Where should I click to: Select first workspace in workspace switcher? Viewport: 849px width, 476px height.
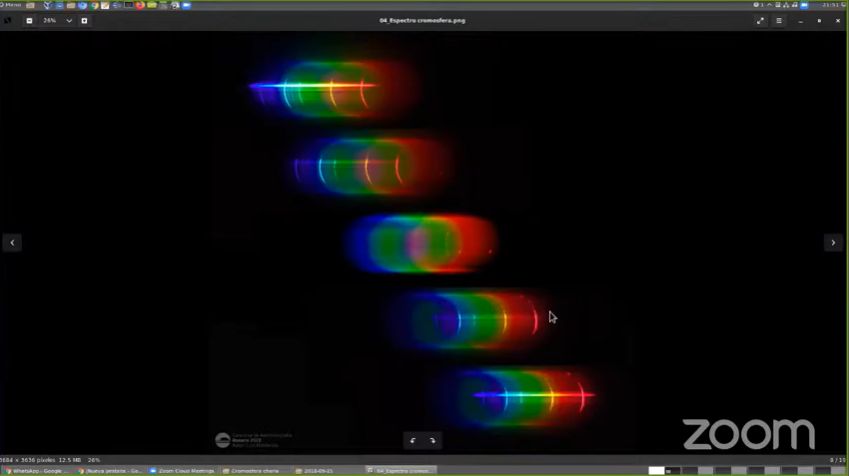pyautogui.click(x=656, y=470)
